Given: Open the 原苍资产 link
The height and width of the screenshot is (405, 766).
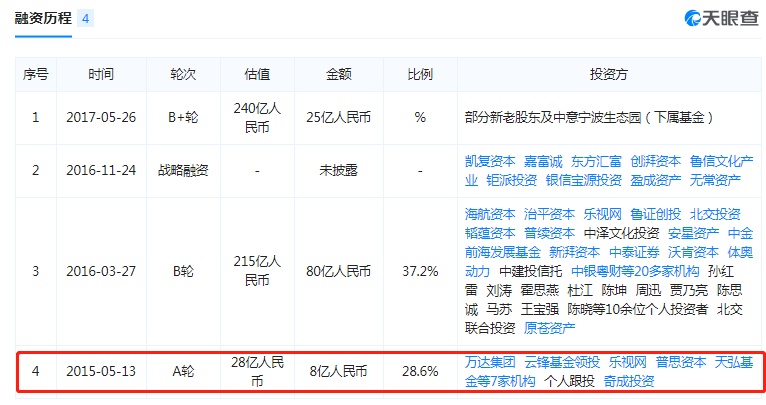Looking at the screenshot, I should (549, 328).
